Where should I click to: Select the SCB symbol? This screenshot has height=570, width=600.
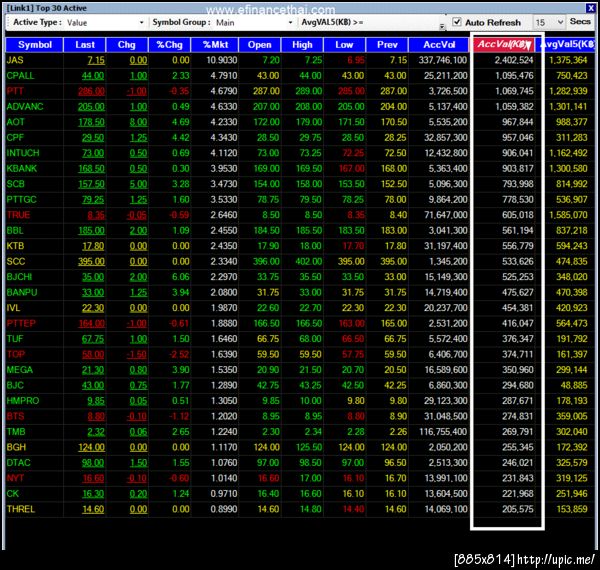pyautogui.click(x=16, y=184)
